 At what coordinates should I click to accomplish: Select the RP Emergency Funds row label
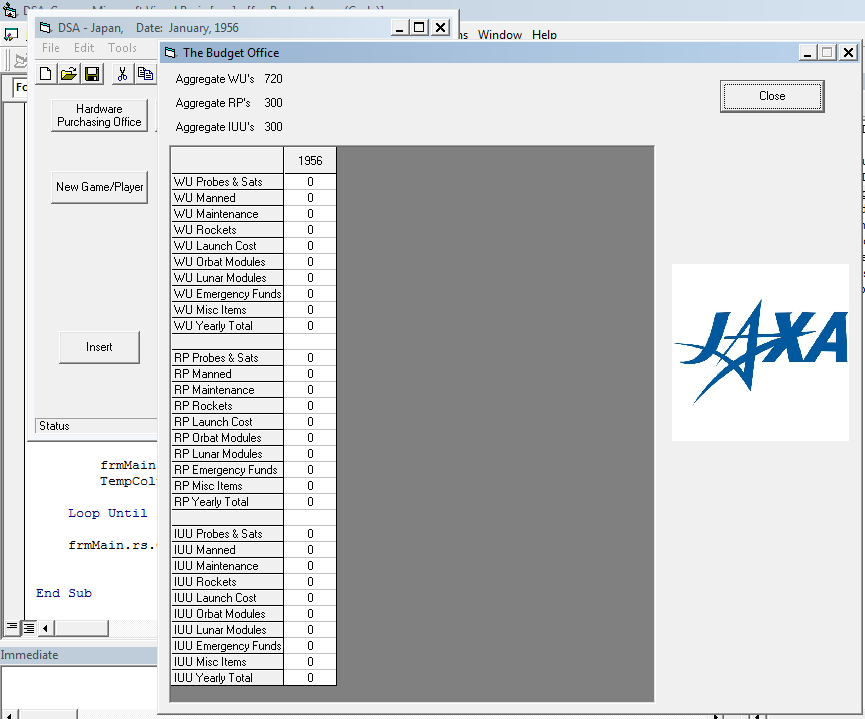click(227, 470)
